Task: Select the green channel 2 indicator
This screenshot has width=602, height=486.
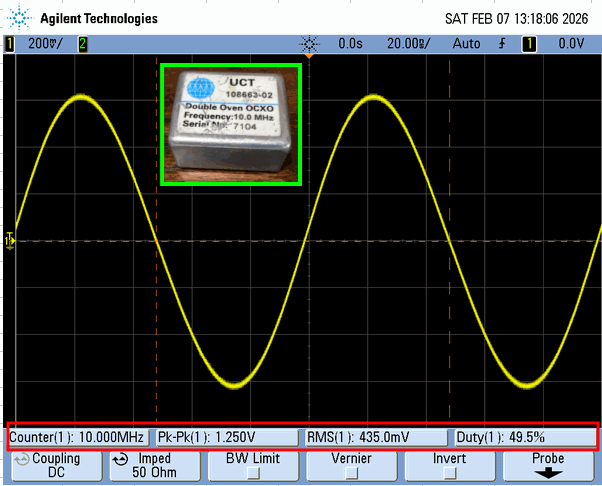Action: coord(83,44)
